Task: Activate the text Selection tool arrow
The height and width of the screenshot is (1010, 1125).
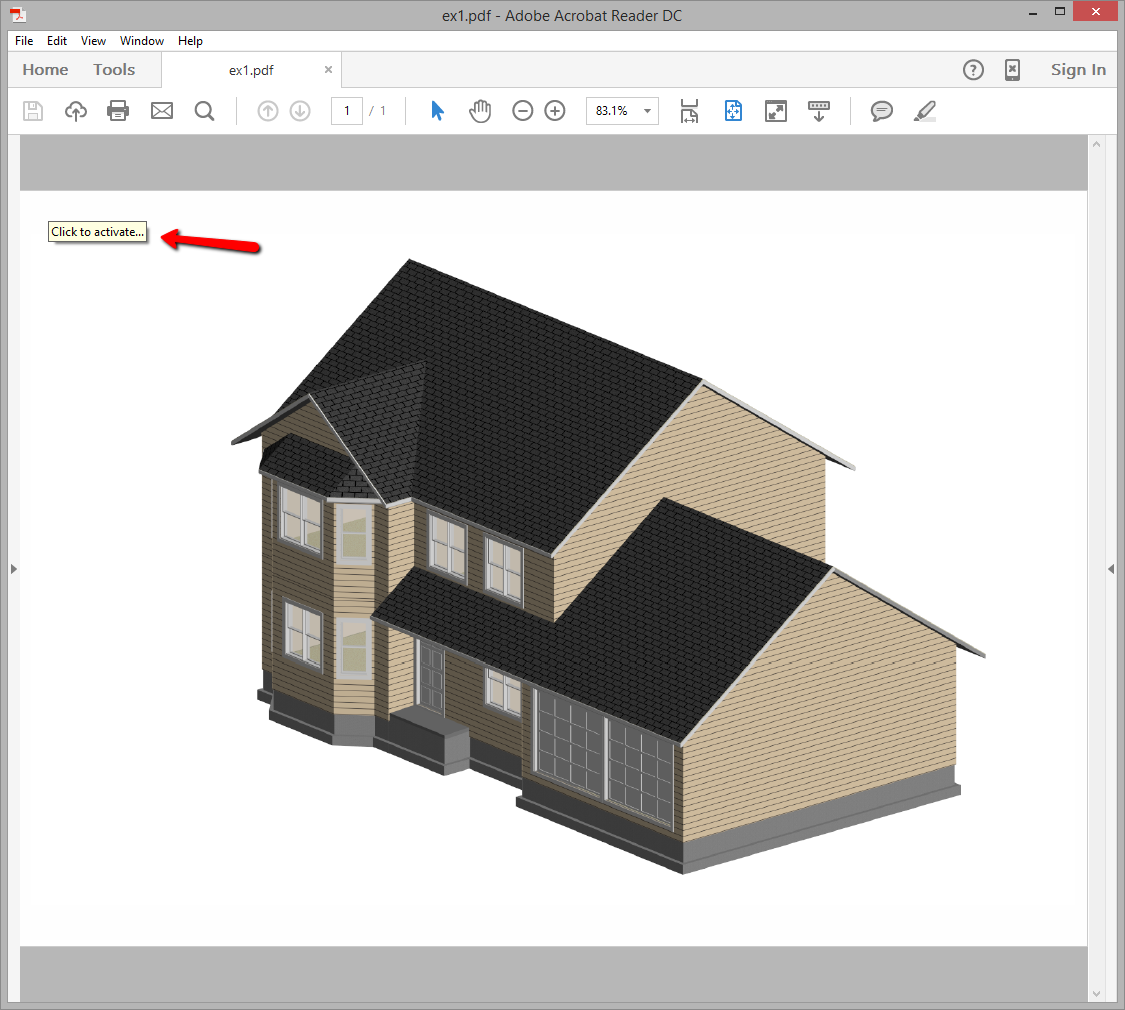Action: (x=437, y=110)
